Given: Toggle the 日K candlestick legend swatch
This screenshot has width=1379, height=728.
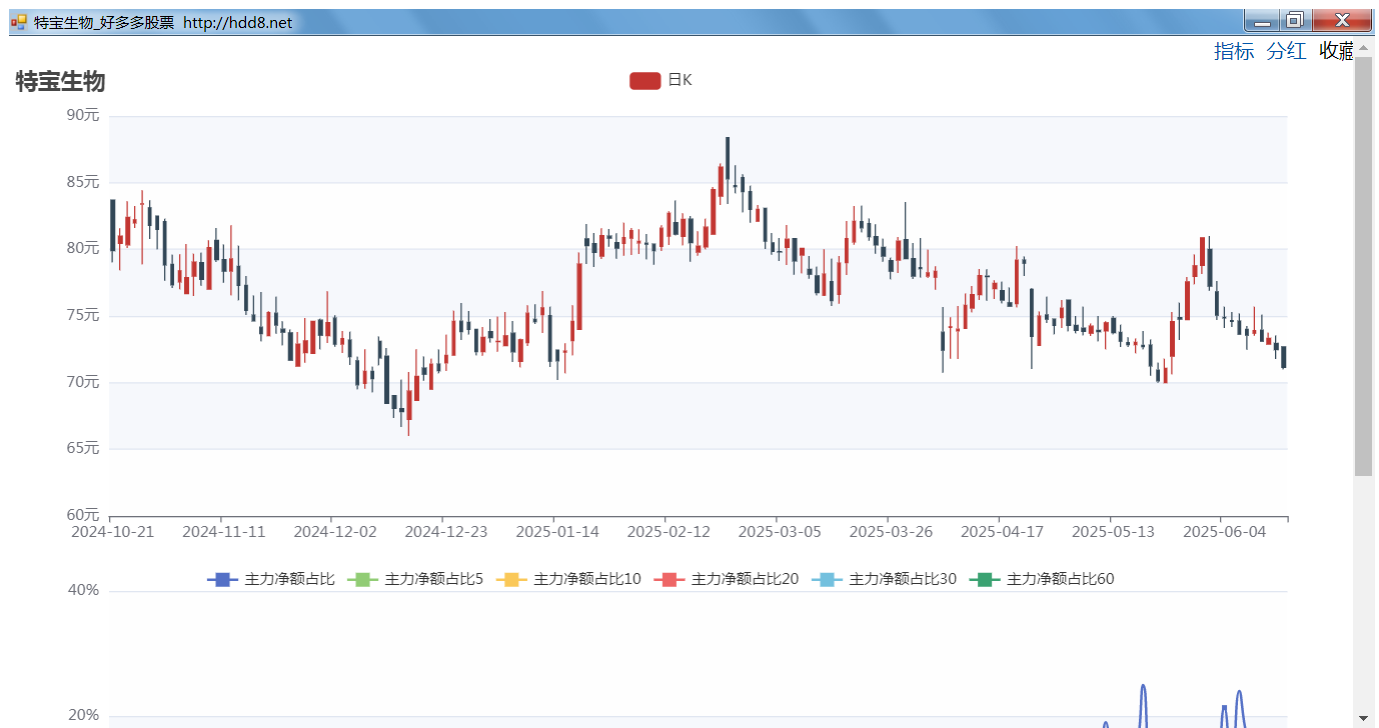Looking at the screenshot, I should [645, 80].
